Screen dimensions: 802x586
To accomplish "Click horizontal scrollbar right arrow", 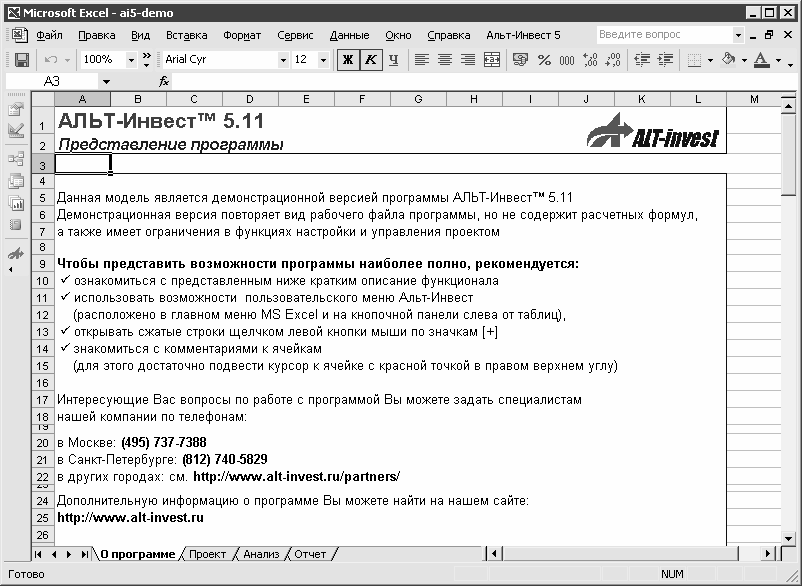I will pos(768,554).
